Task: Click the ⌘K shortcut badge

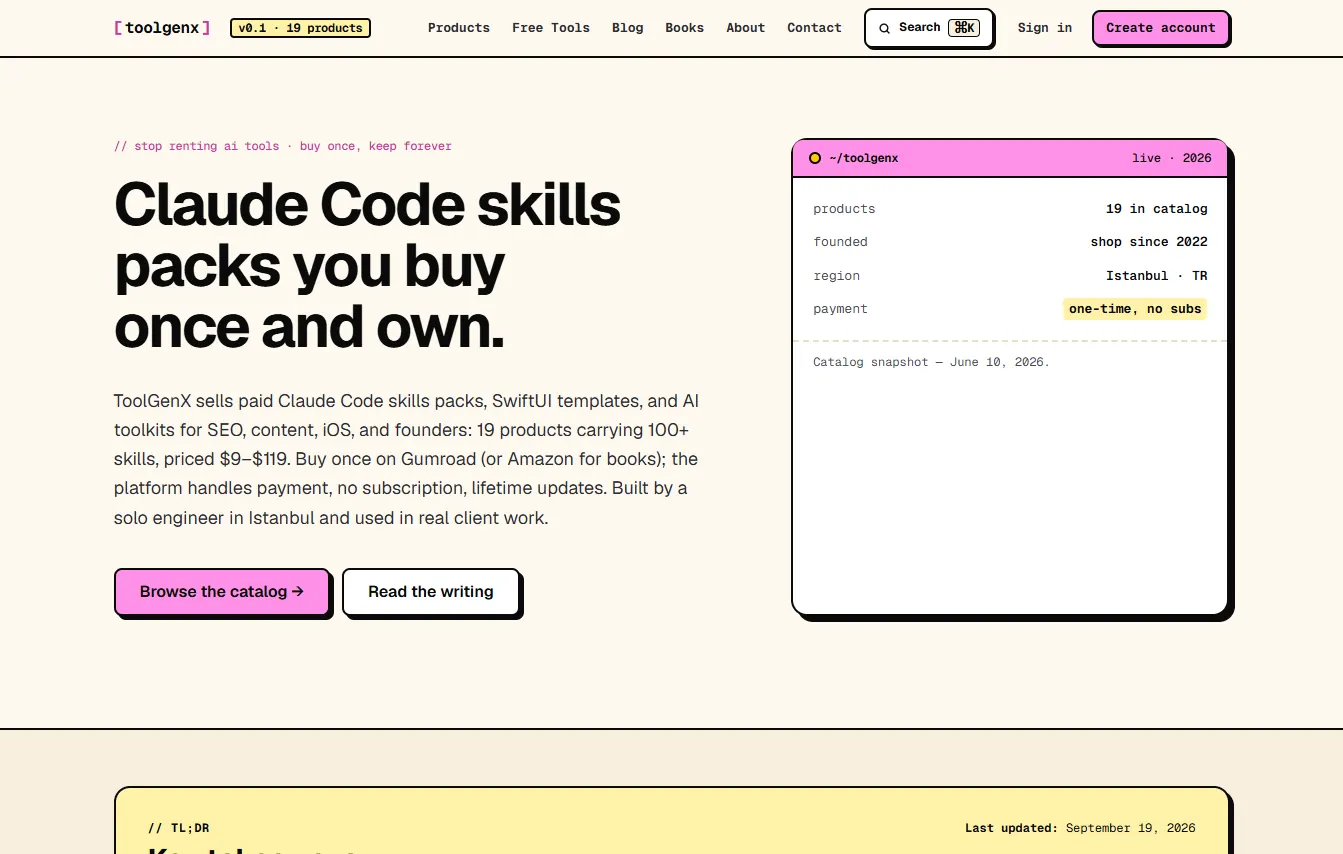Action: pos(965,28)
